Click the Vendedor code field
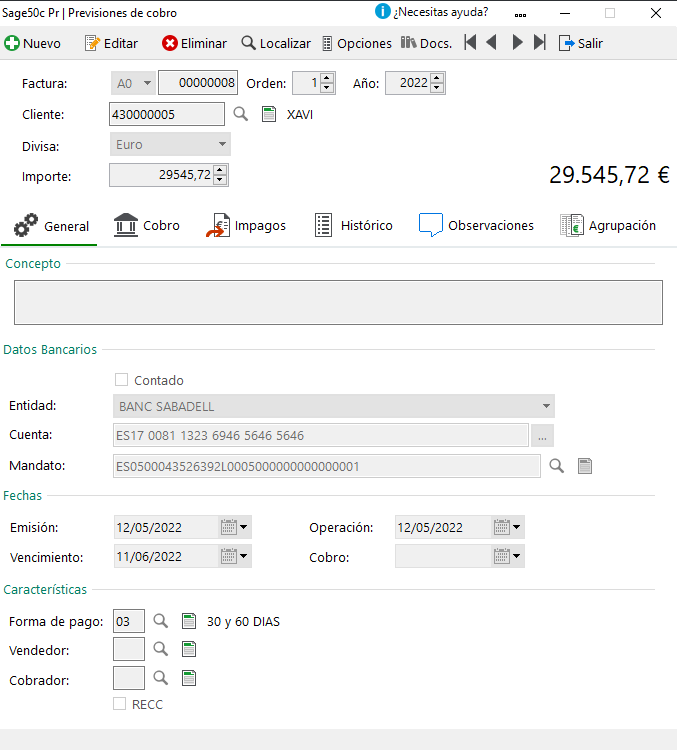Screen dimensions: 677x750 tap(129, 649)
